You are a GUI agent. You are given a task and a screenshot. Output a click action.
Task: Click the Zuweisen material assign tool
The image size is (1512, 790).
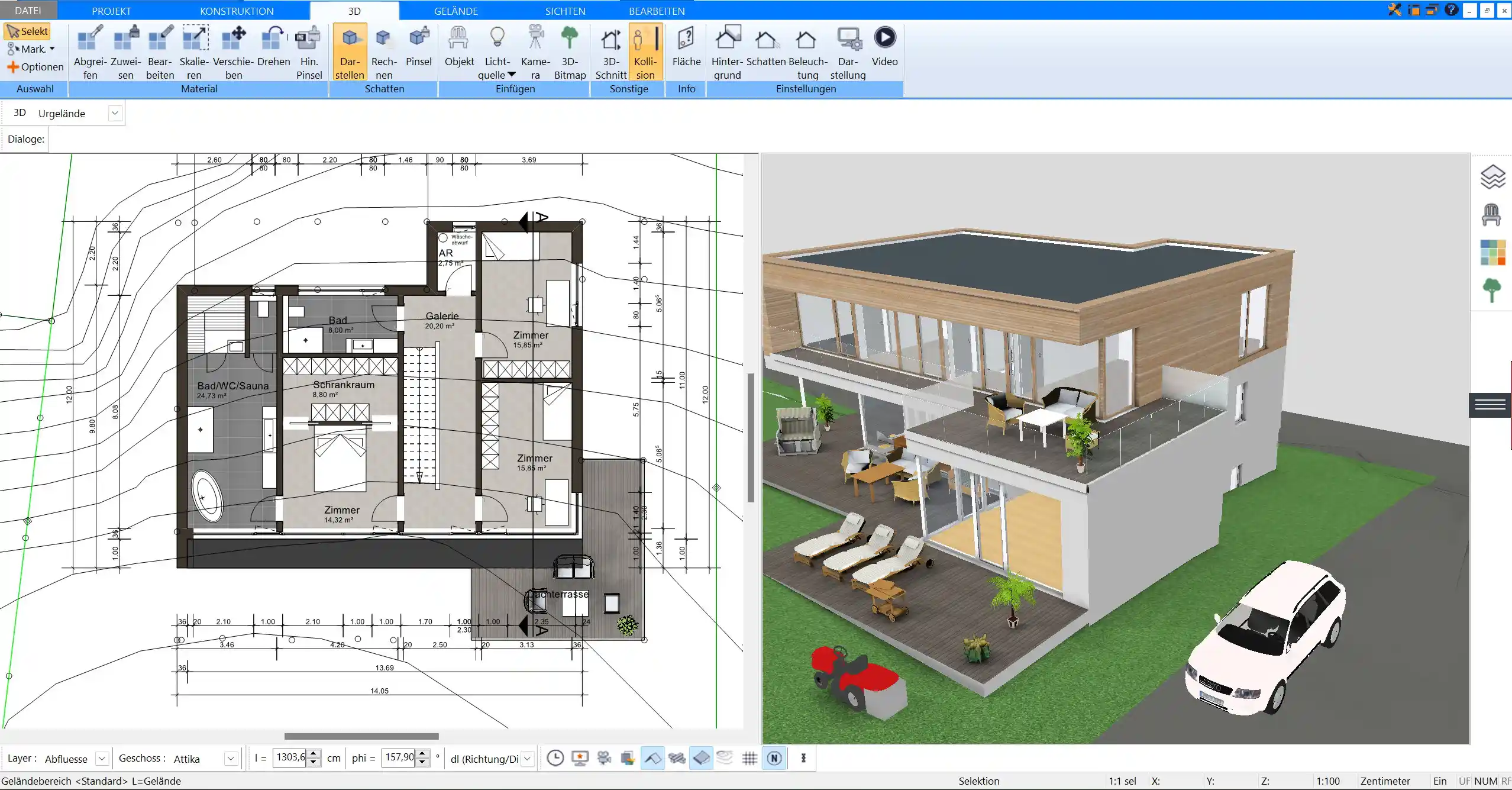pyautogui.click(x=125, y=52)
